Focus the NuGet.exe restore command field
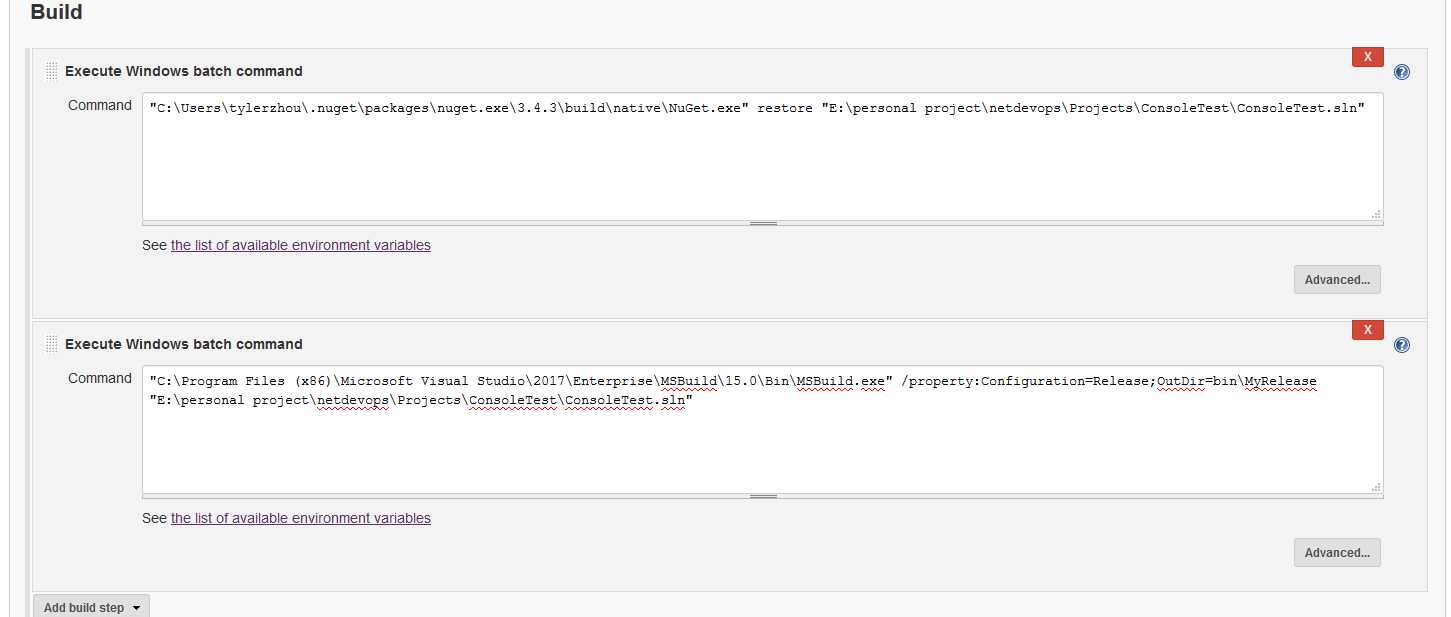This screenshot has width=1451, height=617. pyautogui.click(x=763, y=156)
